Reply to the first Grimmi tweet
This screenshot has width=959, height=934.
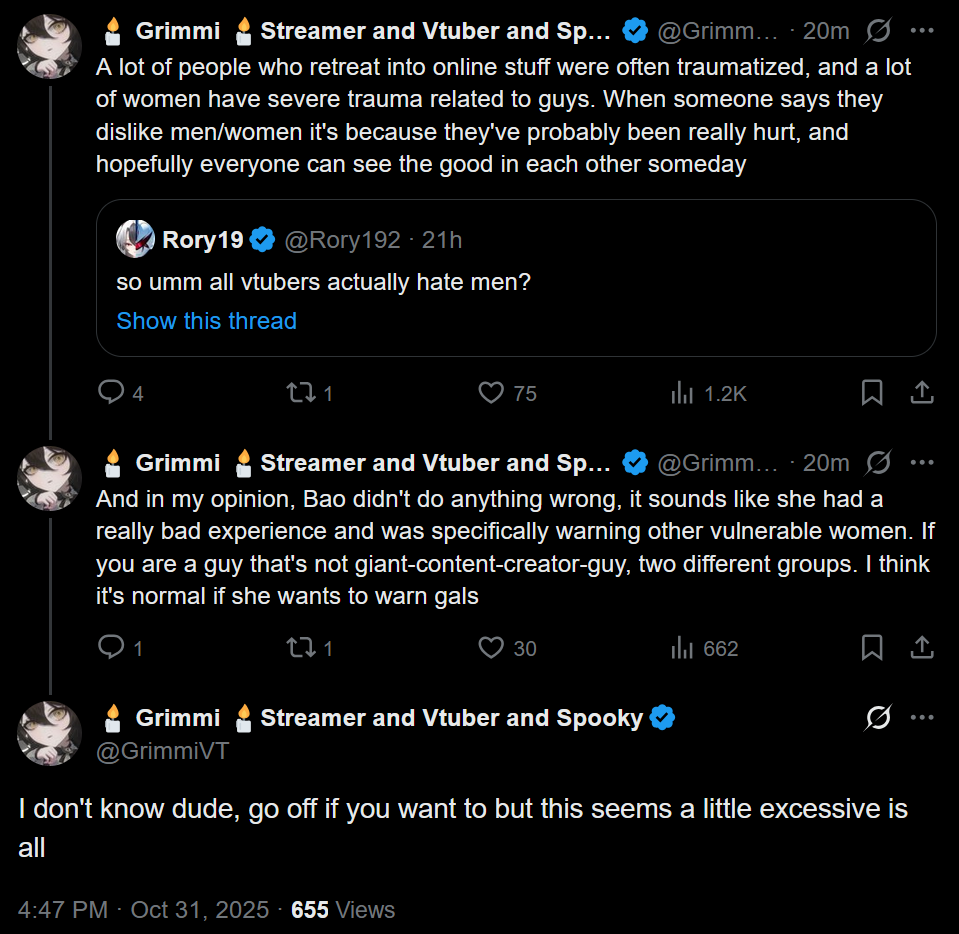point(110,393)
